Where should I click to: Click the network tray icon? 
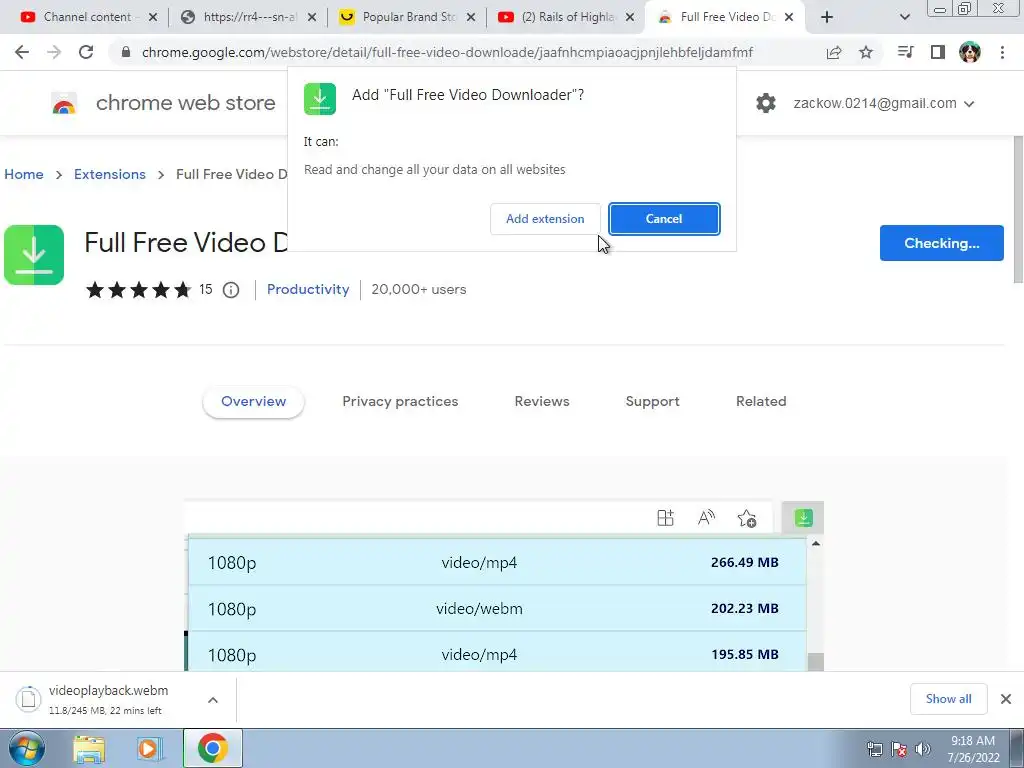tap(874, 749)
